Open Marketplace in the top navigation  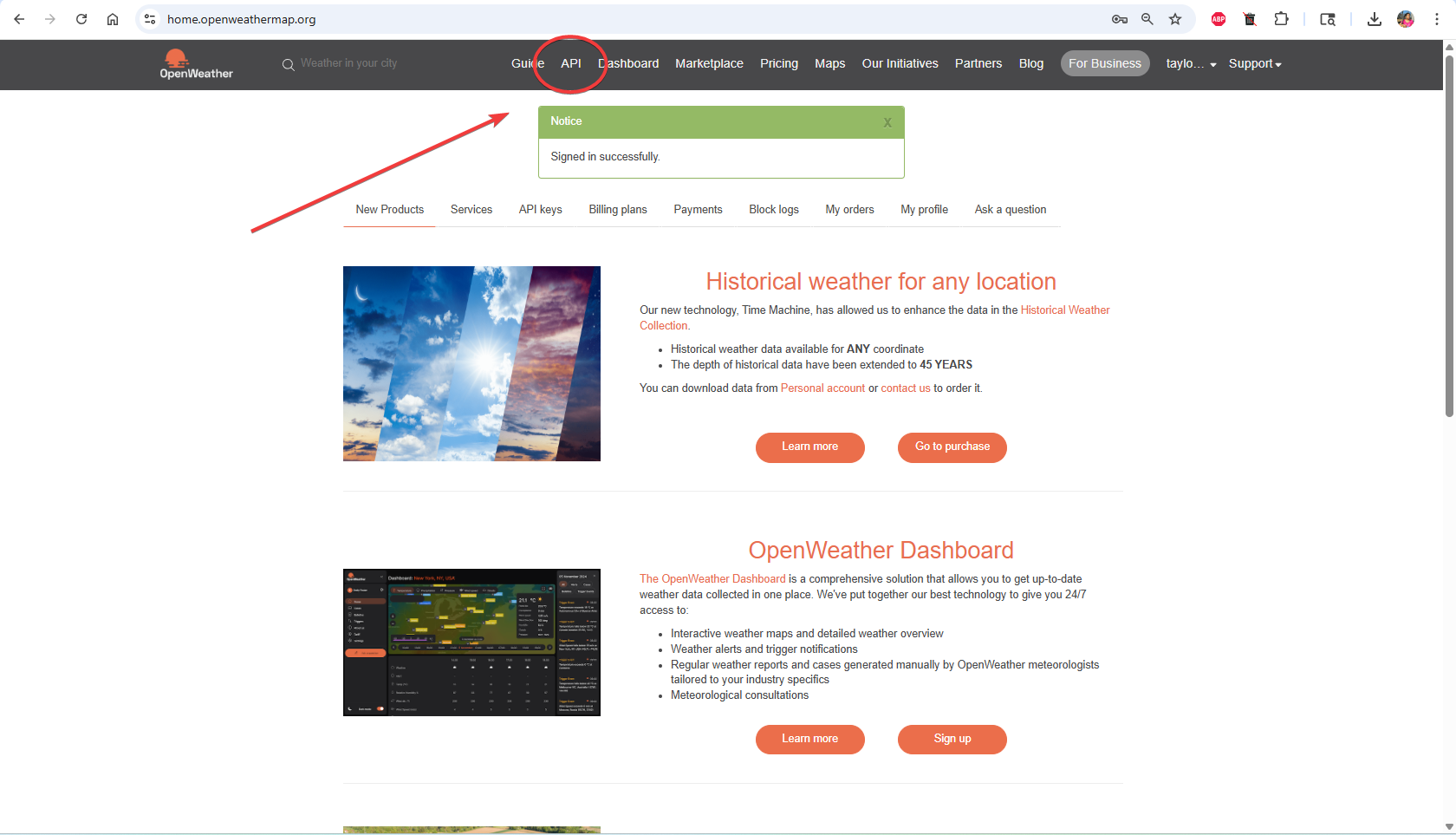pos(709,63)
